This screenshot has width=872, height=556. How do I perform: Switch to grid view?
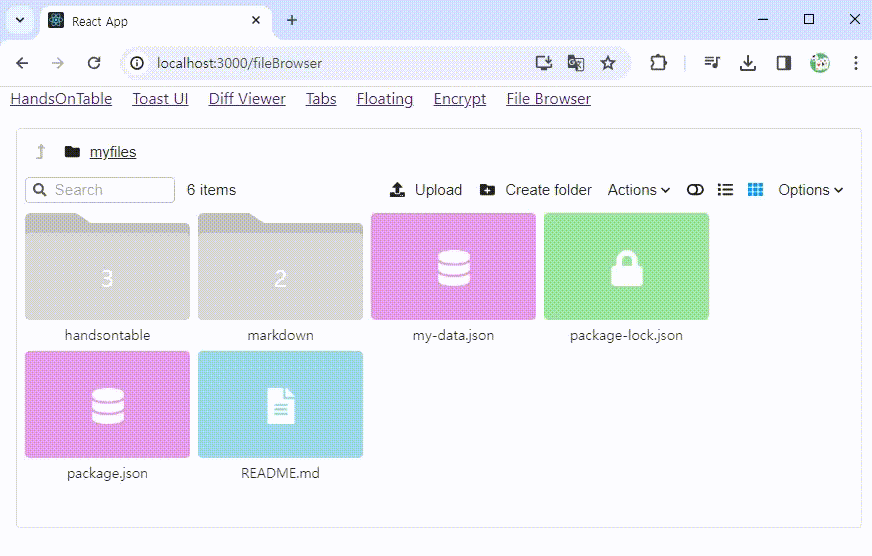click(x=755, y=190)
